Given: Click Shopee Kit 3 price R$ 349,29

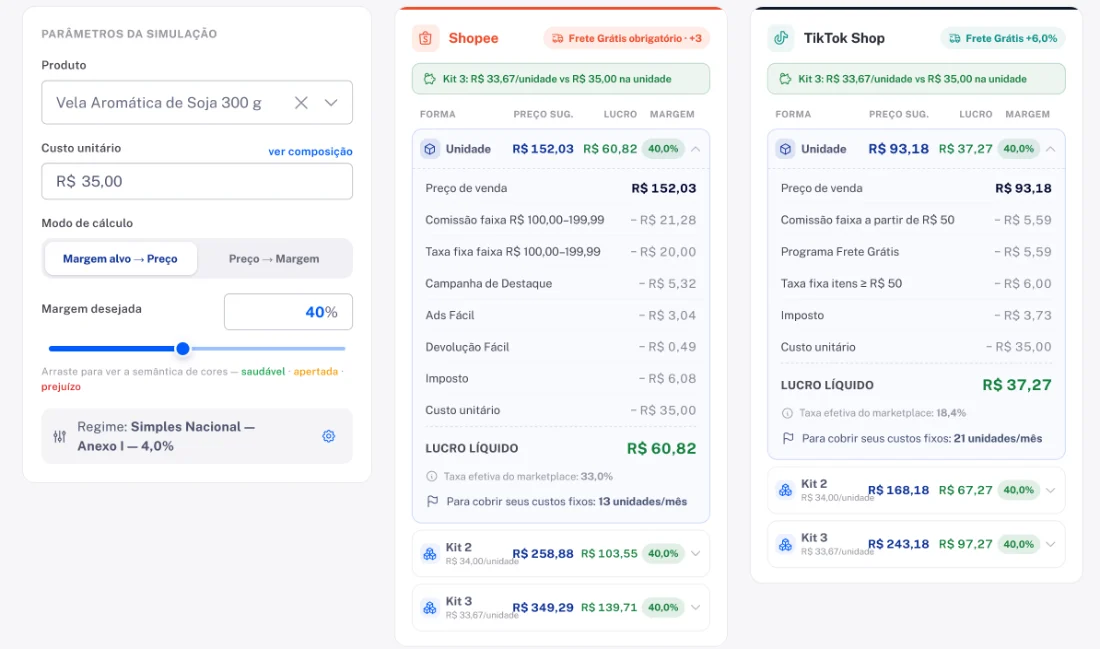Looking at the screenshot, I should tap(543, 608).
